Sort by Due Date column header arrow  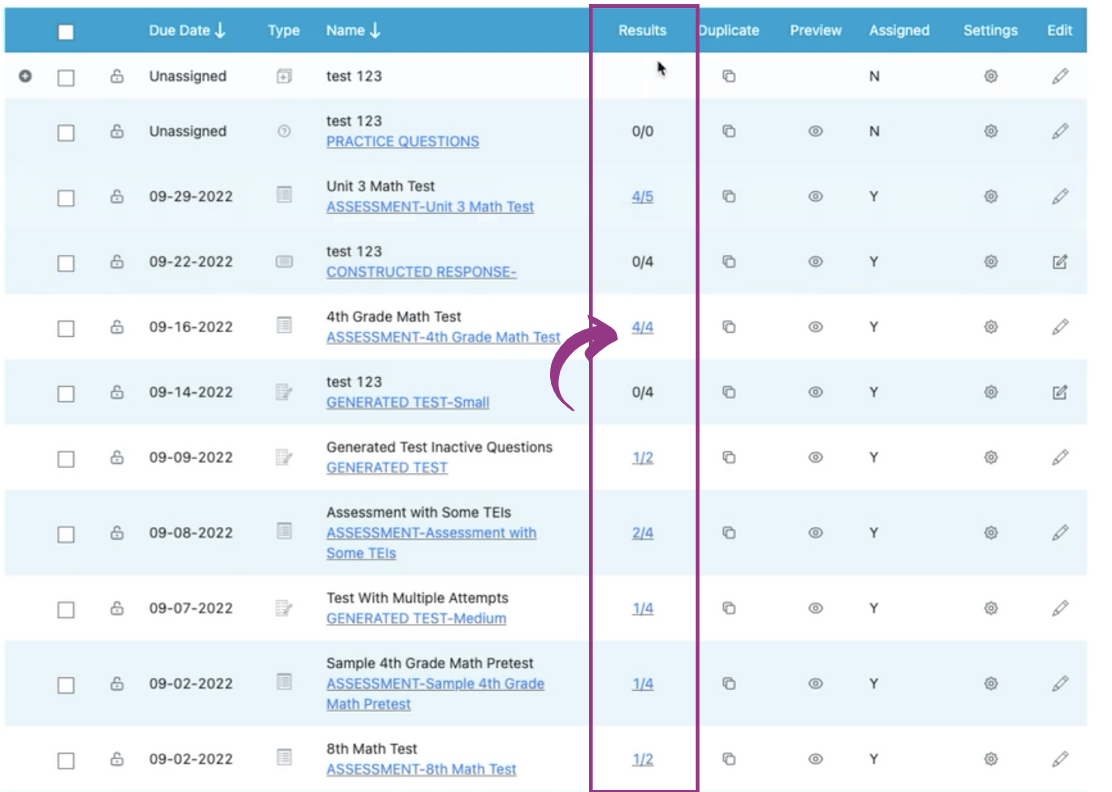(220, 30)
